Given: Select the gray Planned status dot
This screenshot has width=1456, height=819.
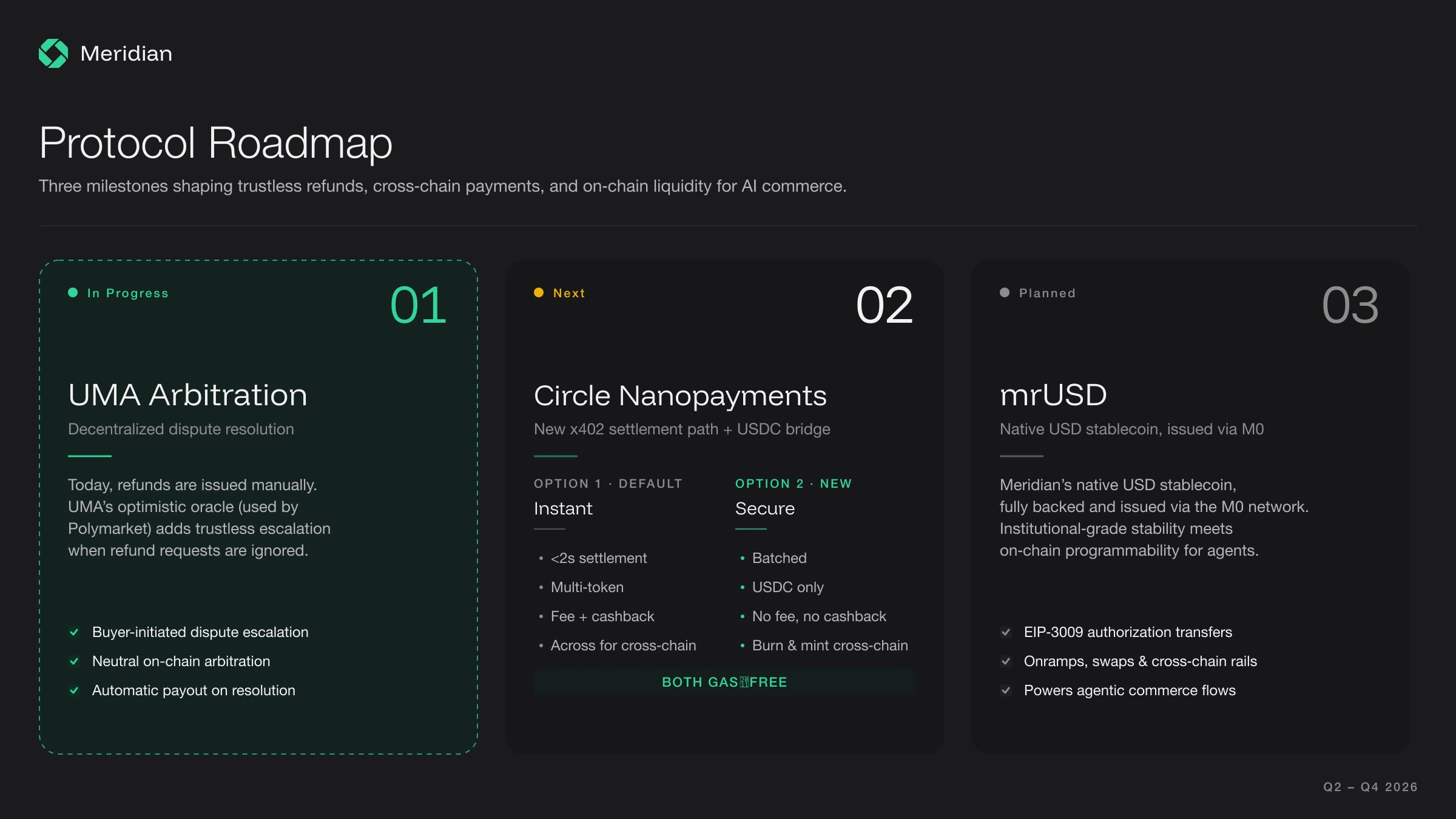Looking at the screenshot, I should [x=1005, y=293].
